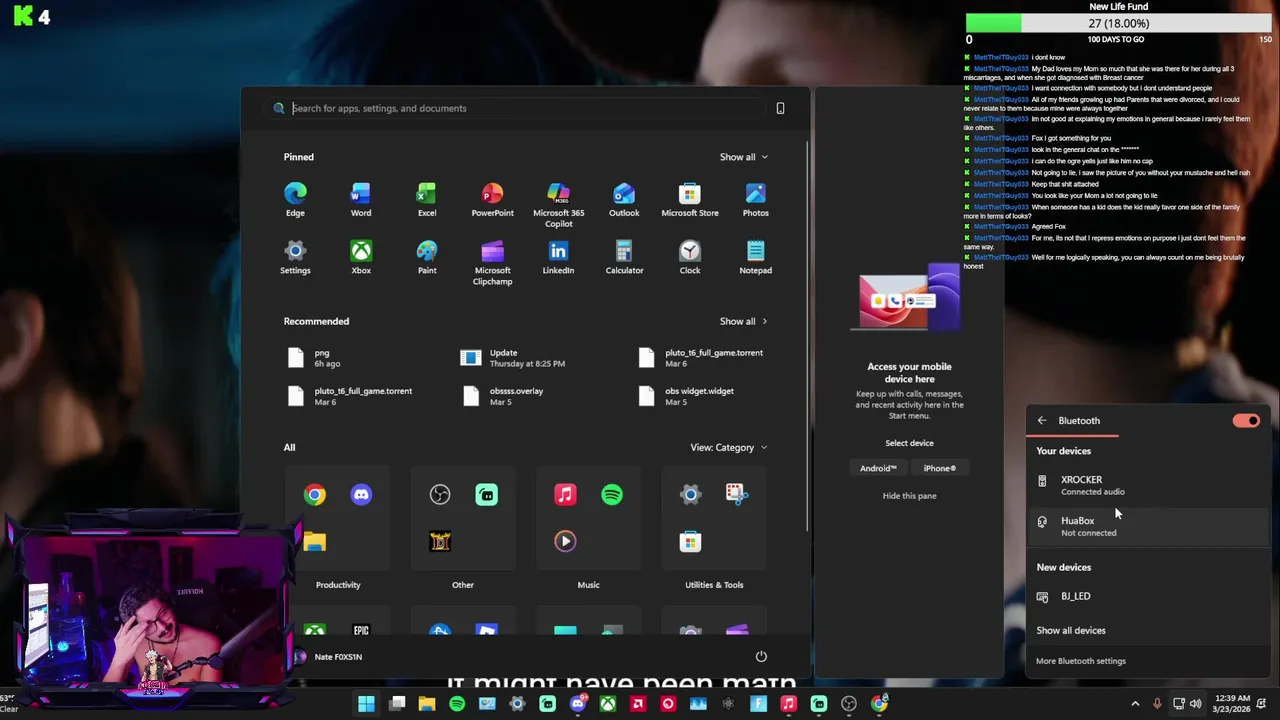The height and width of the screenshot is (720, 1280).
Task: Open the pinned Excel app
Action: 427,199
